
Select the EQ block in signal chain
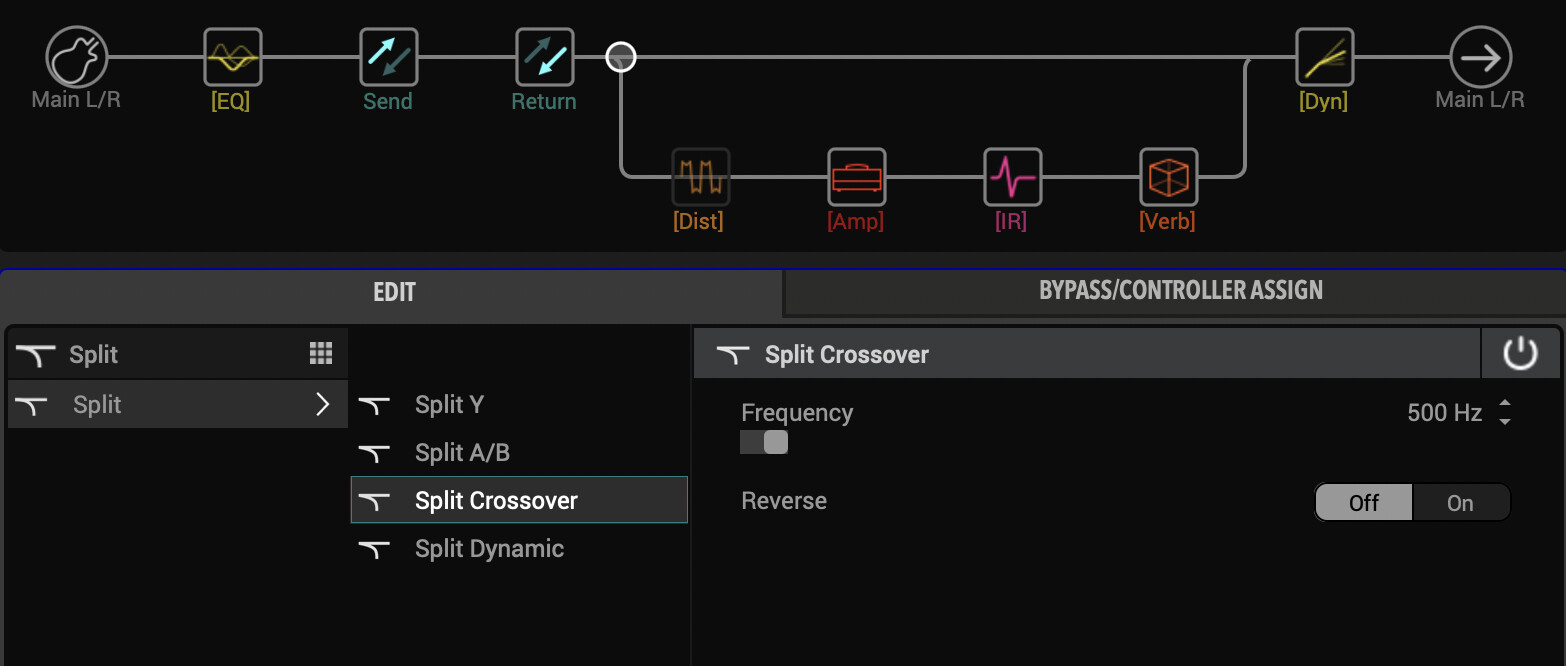[232, 57]
